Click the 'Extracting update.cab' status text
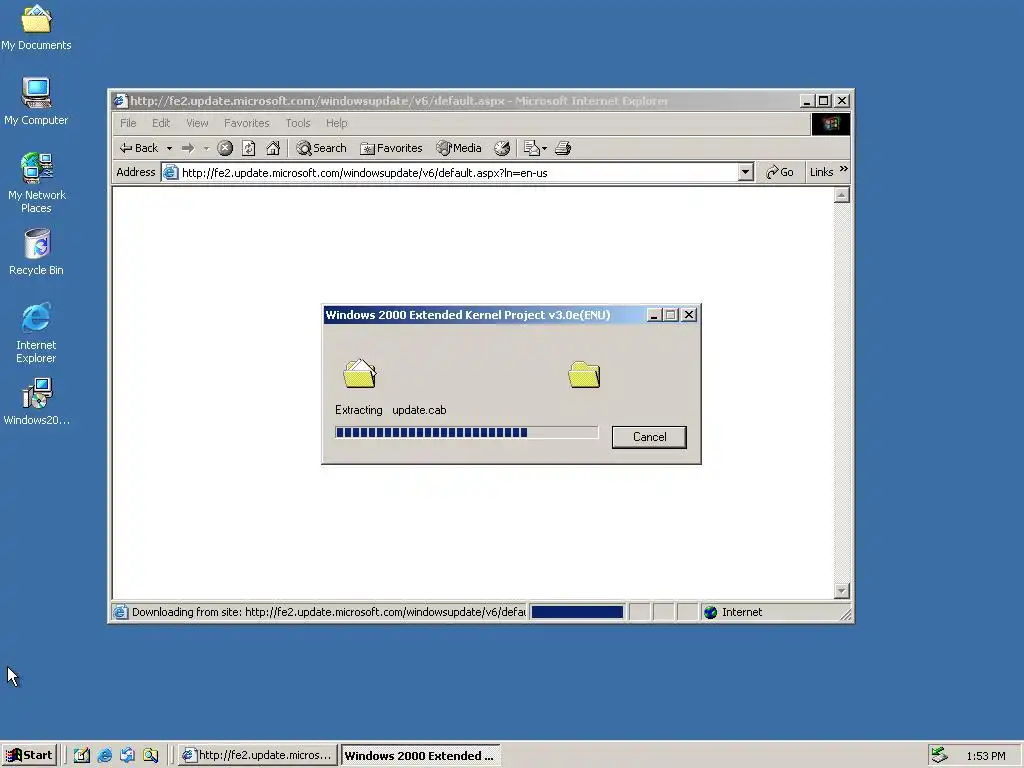The width and height of the screenshot is (1024, 768). (x=391, y=410)
